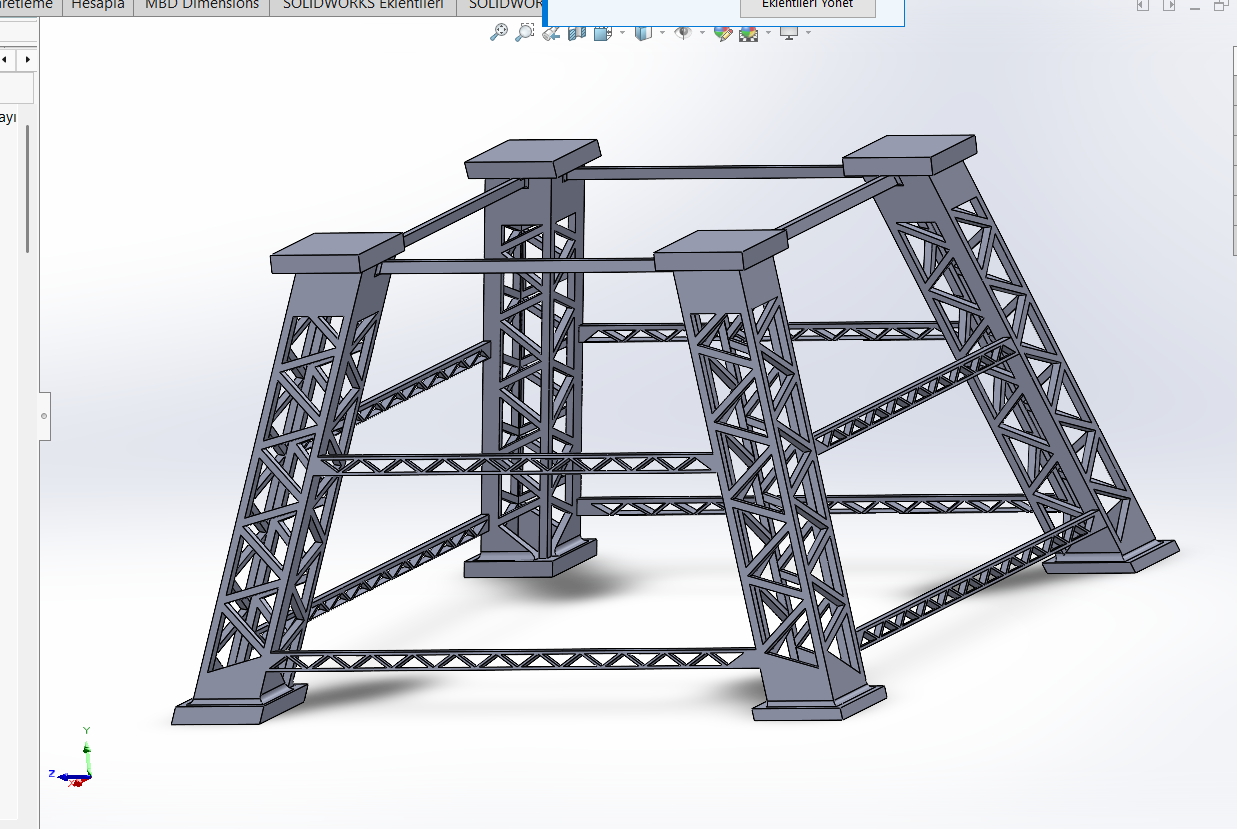Toggle the Hide/Show Items eye icon

pyautogui.click(x=683, y=32)
